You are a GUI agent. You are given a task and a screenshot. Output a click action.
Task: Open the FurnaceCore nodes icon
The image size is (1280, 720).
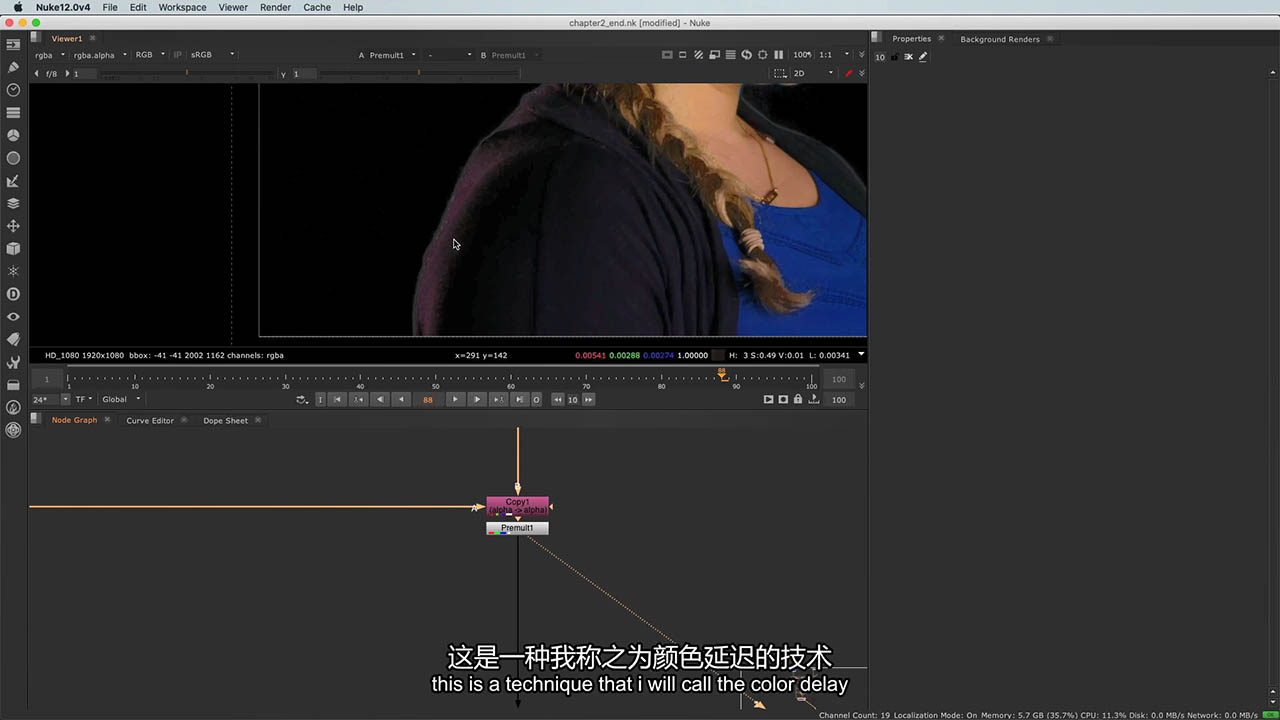(x=13, y=407)
